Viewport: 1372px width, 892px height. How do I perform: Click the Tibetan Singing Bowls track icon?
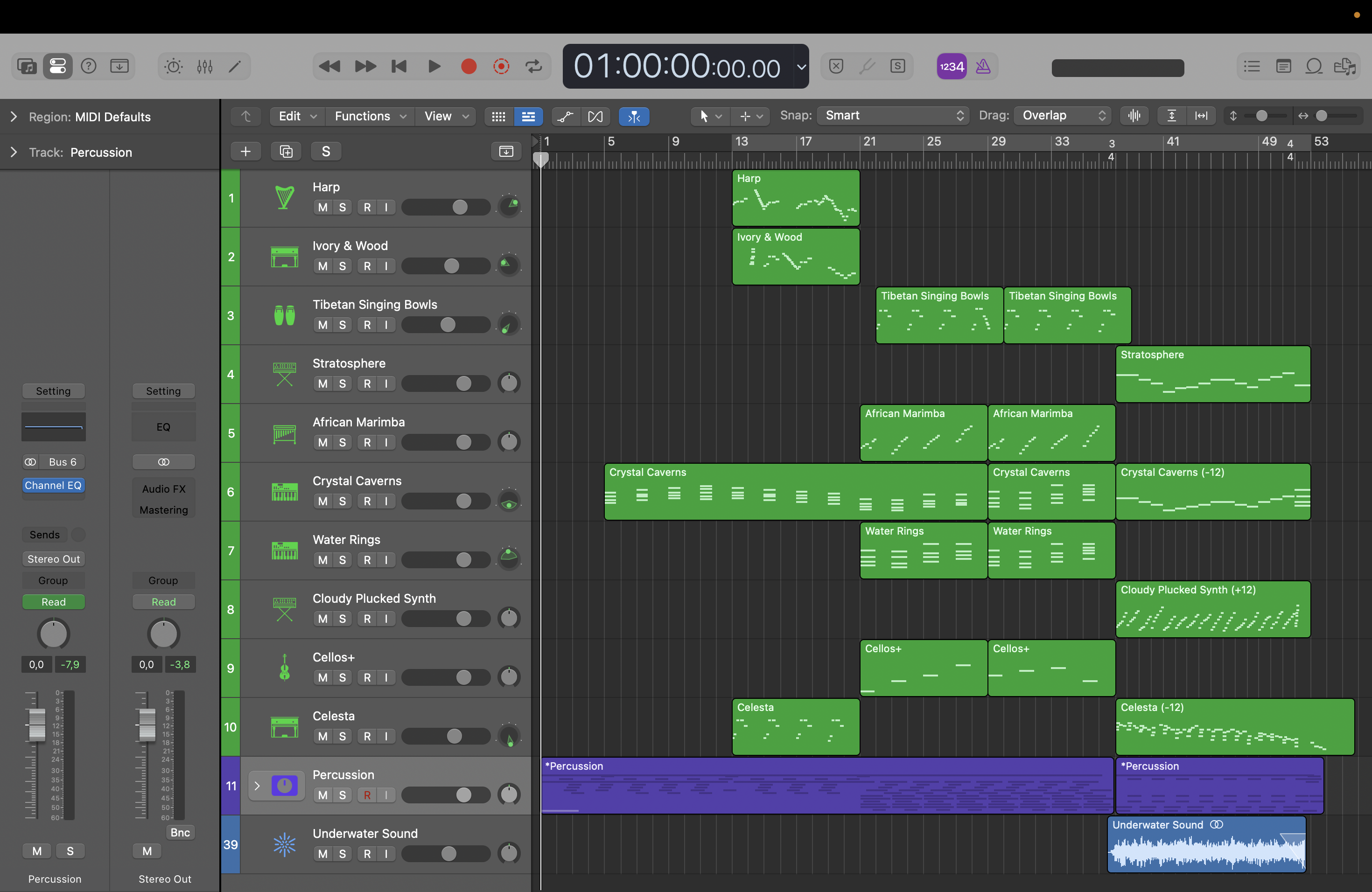(x=284, y=315)
